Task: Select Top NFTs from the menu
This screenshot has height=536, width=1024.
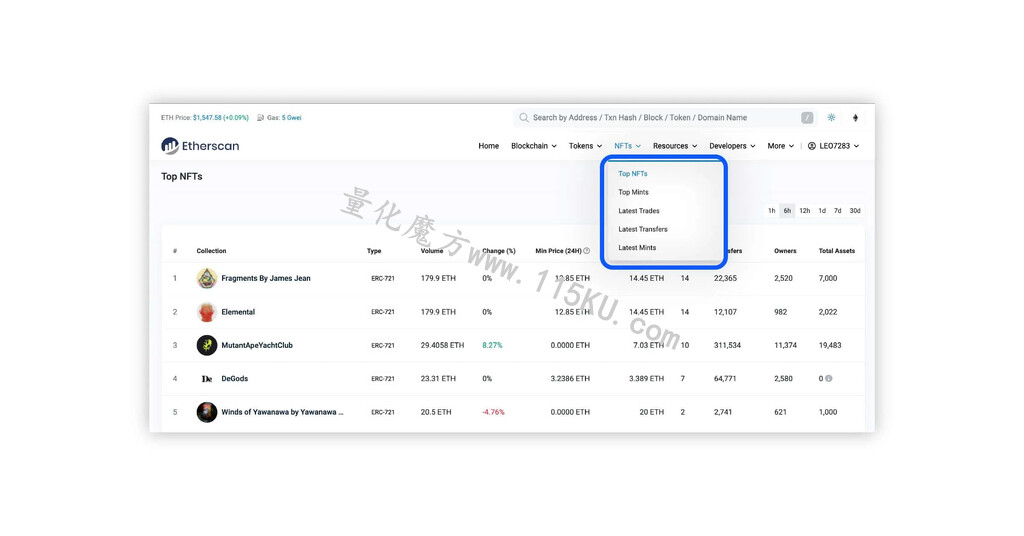Action: point(633,174)
